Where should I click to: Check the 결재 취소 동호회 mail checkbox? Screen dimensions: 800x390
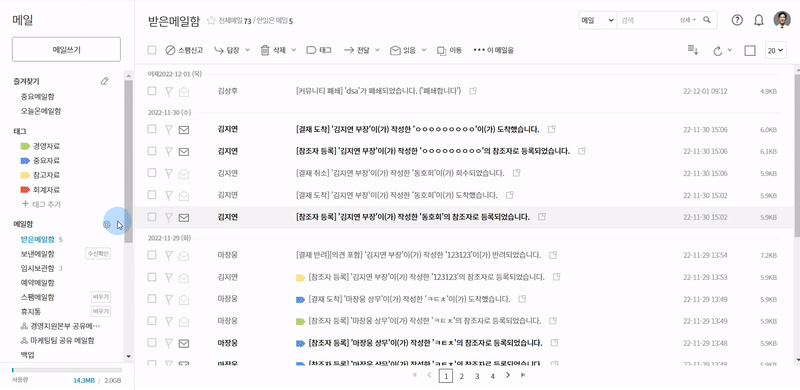tap(152, 173)
